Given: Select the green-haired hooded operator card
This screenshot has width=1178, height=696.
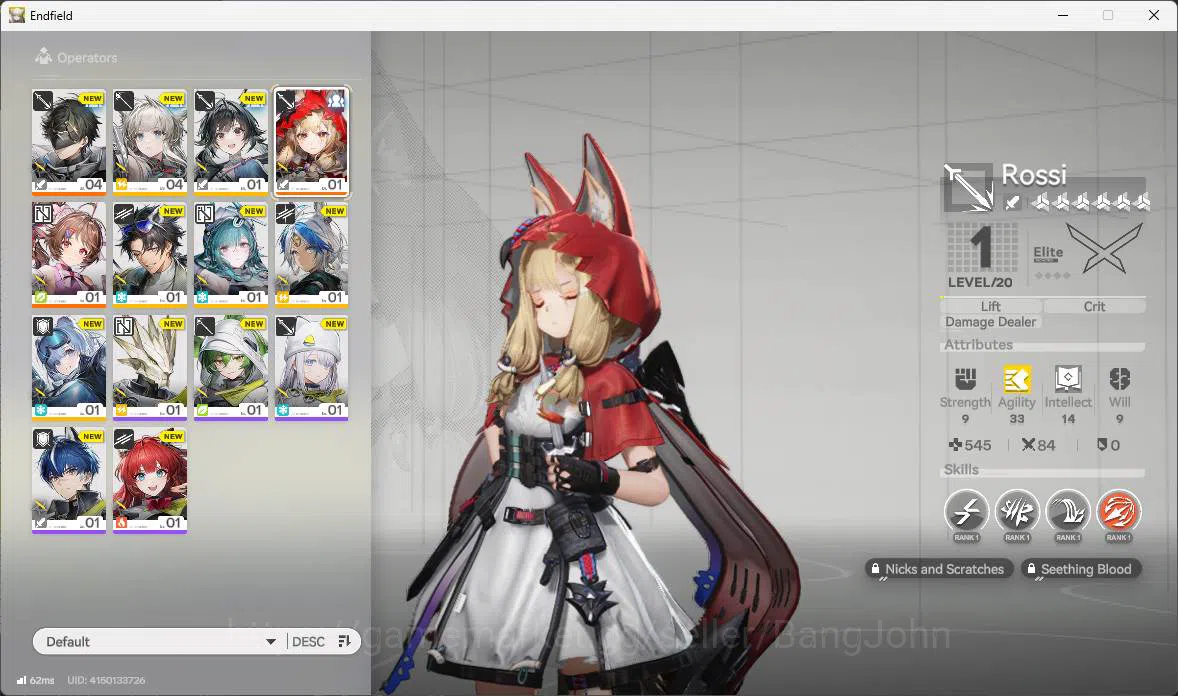Looking at the screenshot, I should coord(231,368).
